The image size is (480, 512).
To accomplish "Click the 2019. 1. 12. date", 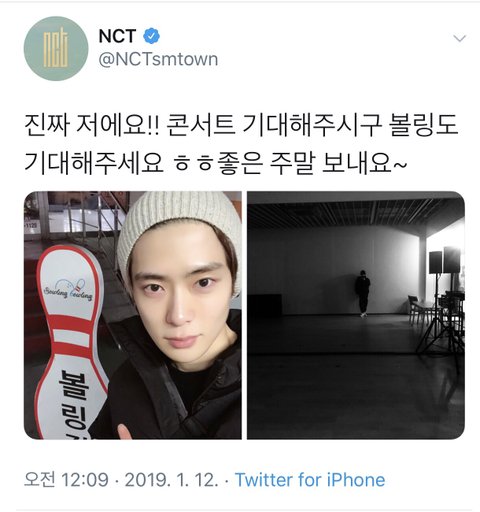I will tap(172, 480).
